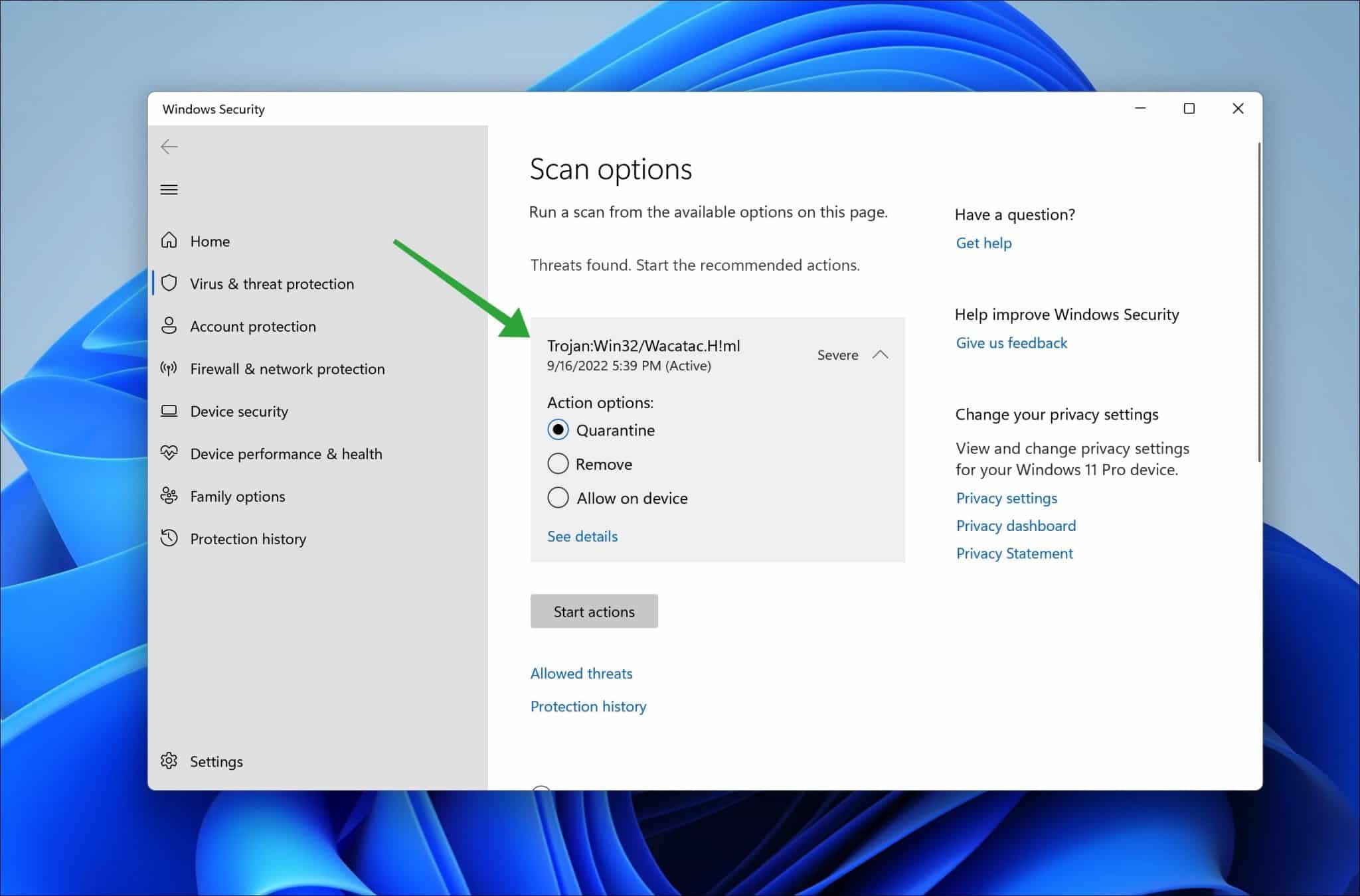Click the Trojan:Win32/Wacatac.H!ml threat name
The width and height of the screenshot is (1360, 896).
point(643,345)
